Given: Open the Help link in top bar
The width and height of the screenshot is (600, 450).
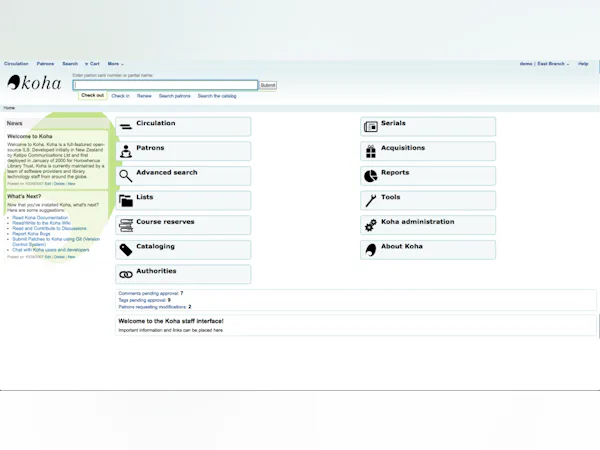Looking at the screenshot, I should click(583, 64).
